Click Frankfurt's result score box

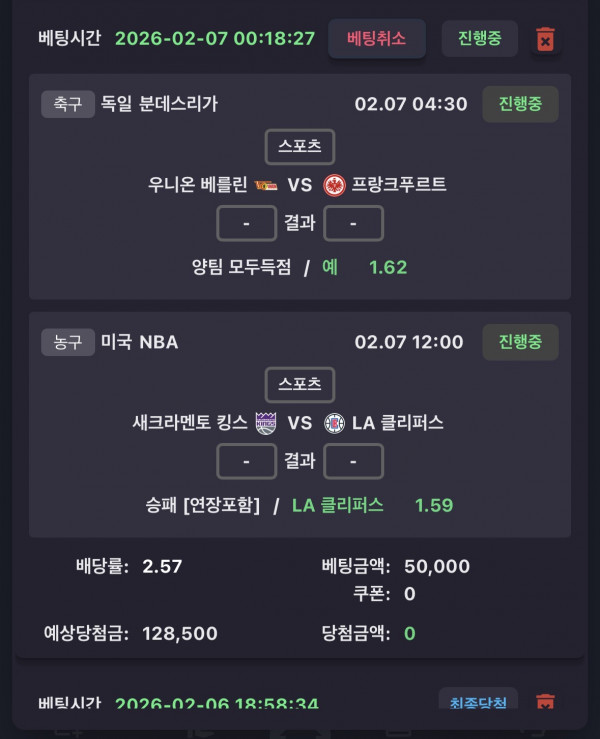click(x=353, y=223)
